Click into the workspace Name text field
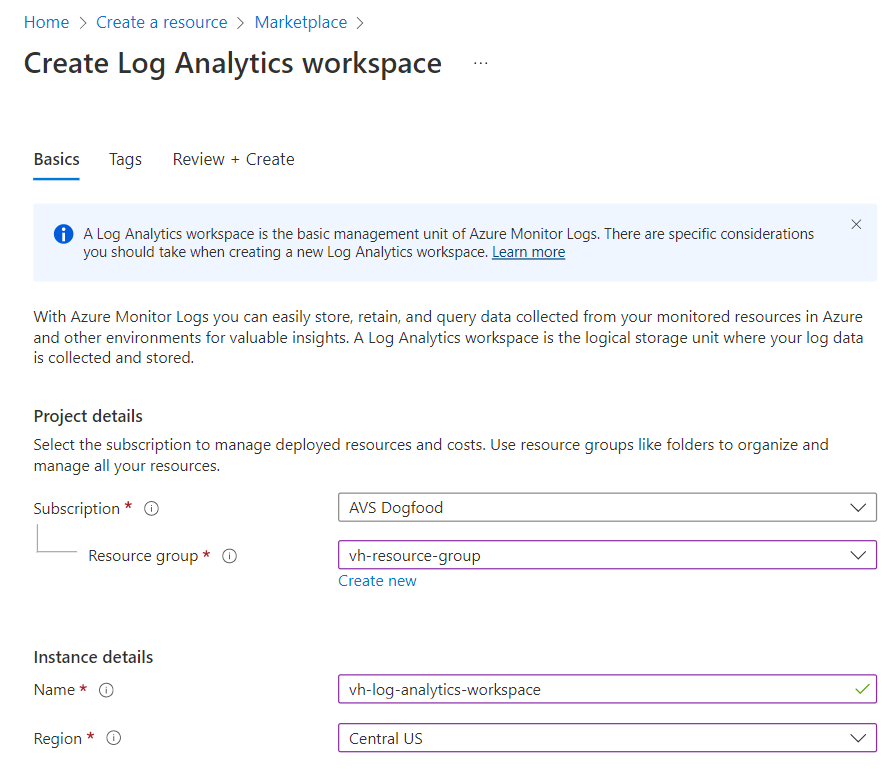 590,690
